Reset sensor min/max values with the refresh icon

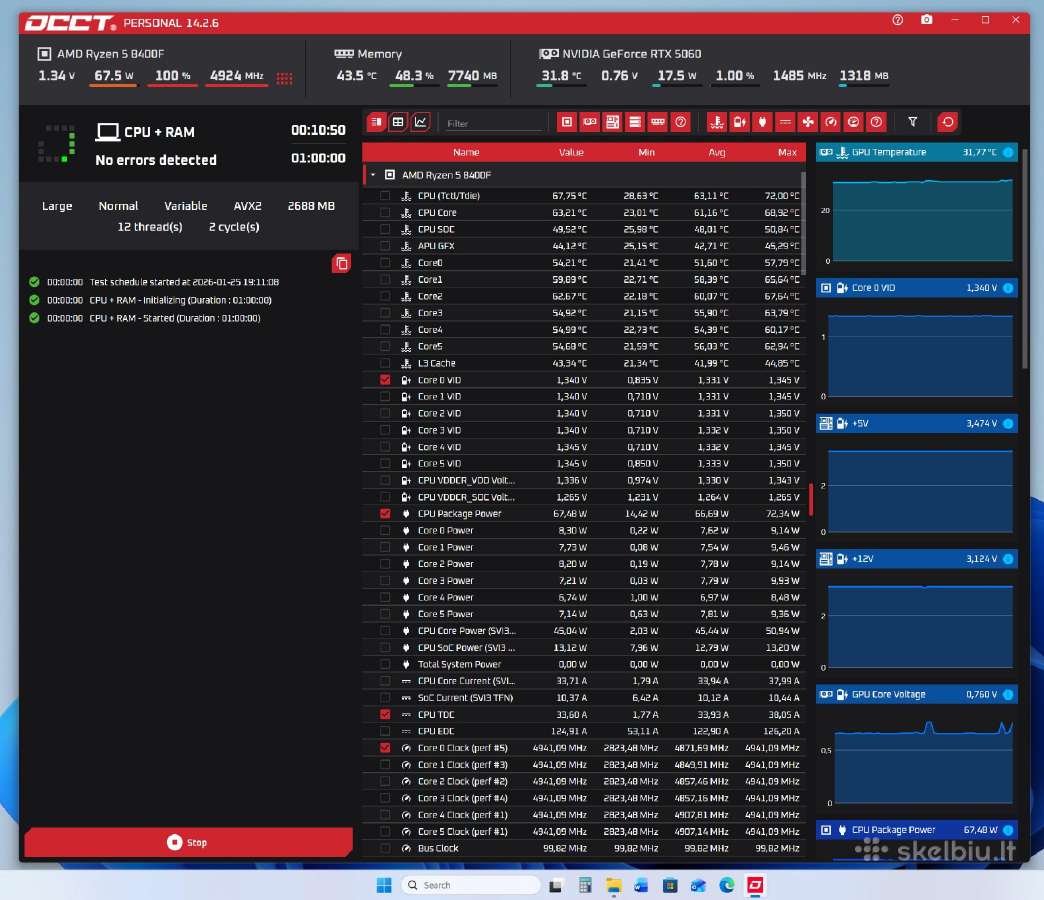[947, 122]
